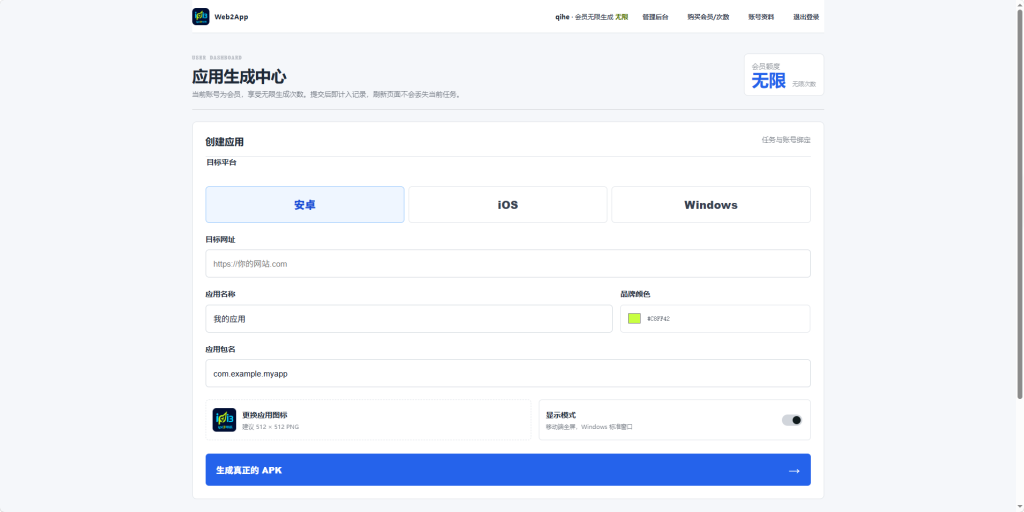
Task: Click the app icon thumbnail to change it
Action: [x=224, y=420]
